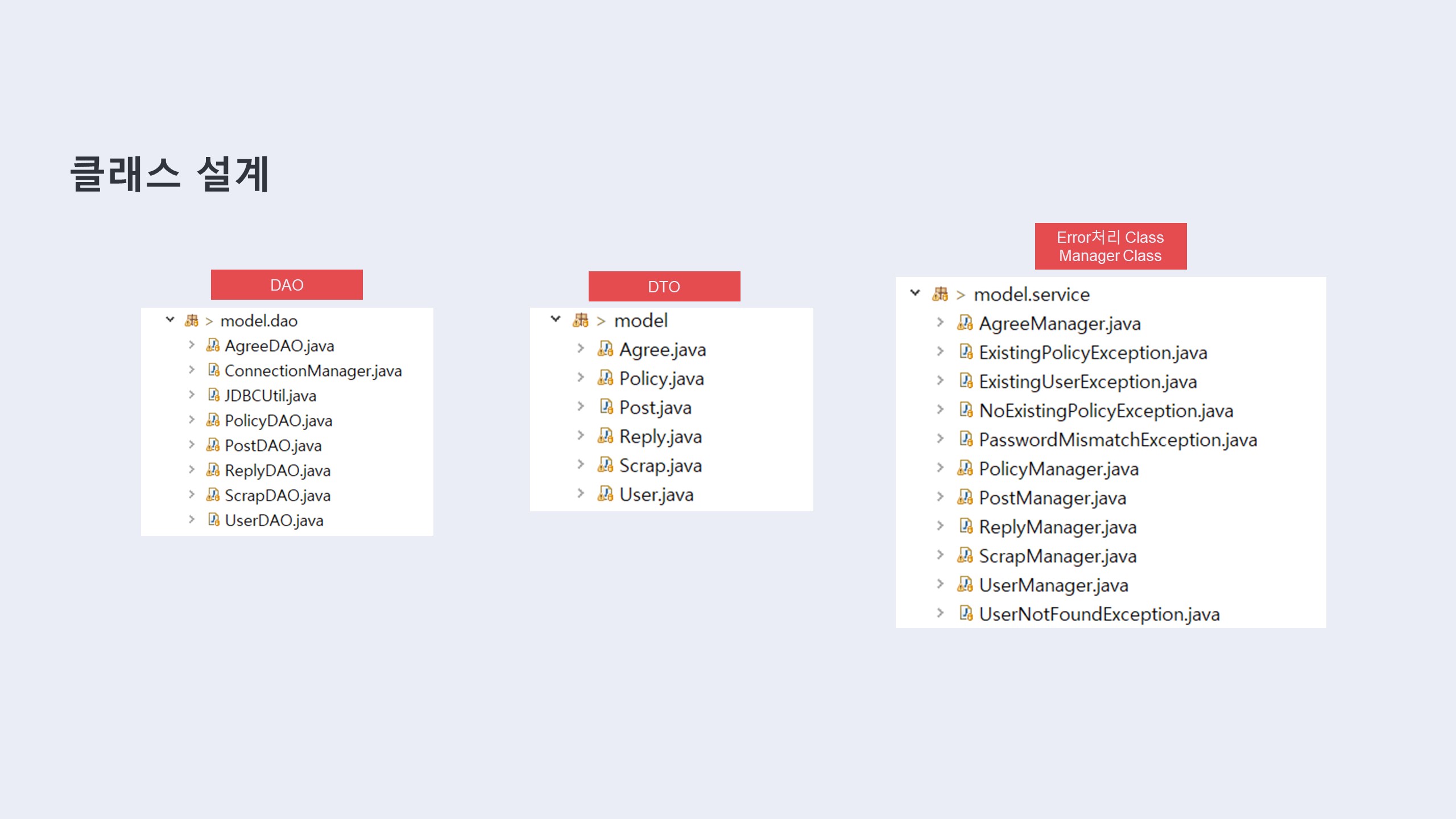The width and height of the screenshot is (1456, 819).
Task: Click the AgreeDAO.java file icon
Action: coord(213,345)
